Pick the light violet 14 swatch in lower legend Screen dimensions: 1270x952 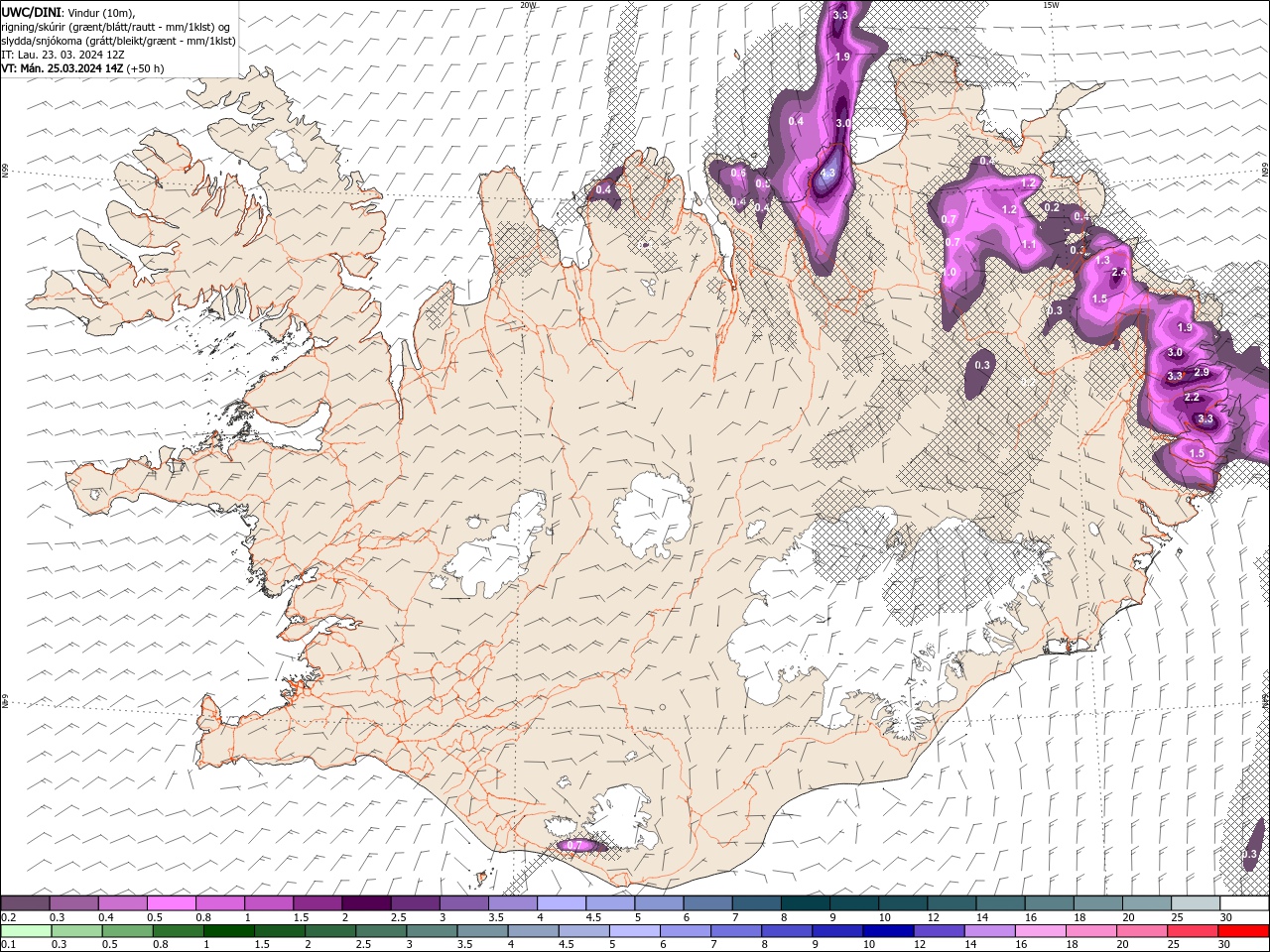coord(990,930)
